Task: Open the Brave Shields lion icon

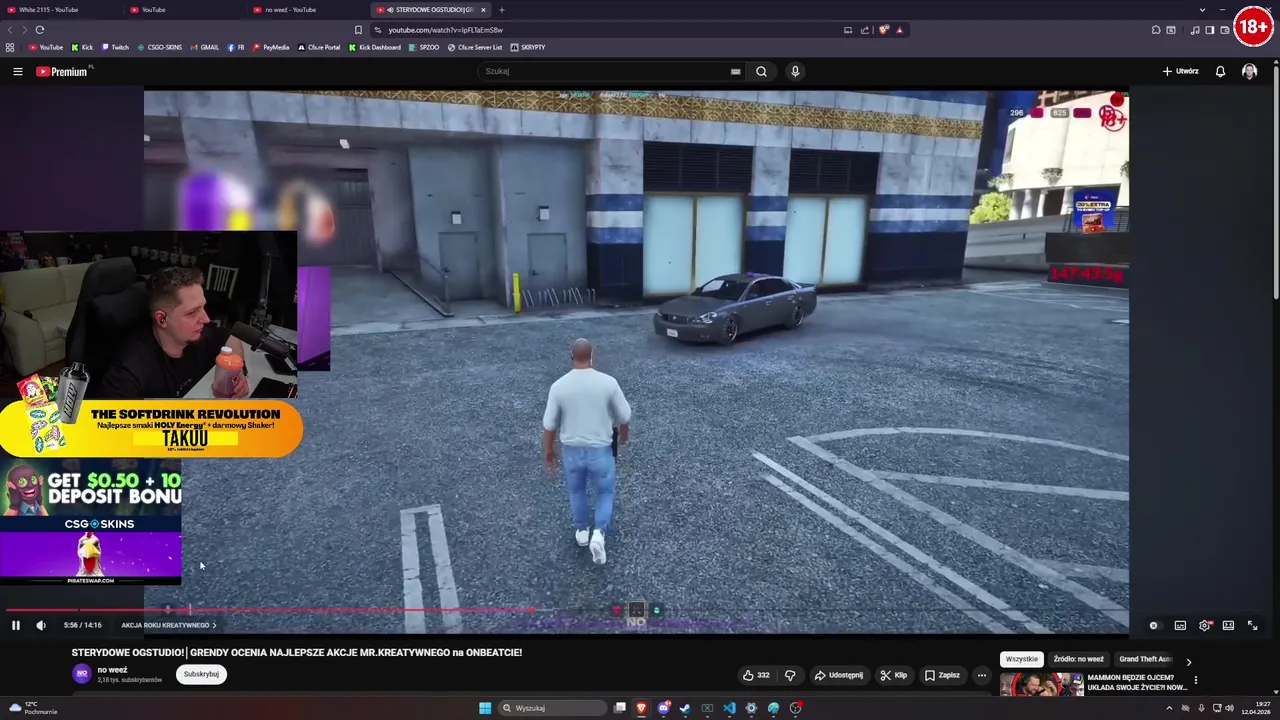Action: tap(883, 30)
